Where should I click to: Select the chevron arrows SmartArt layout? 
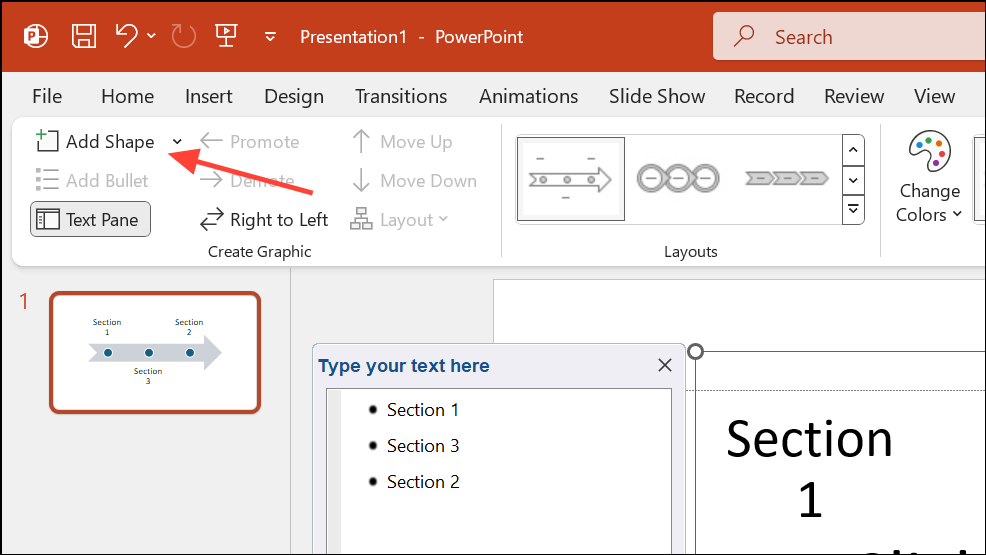[786, 180]
